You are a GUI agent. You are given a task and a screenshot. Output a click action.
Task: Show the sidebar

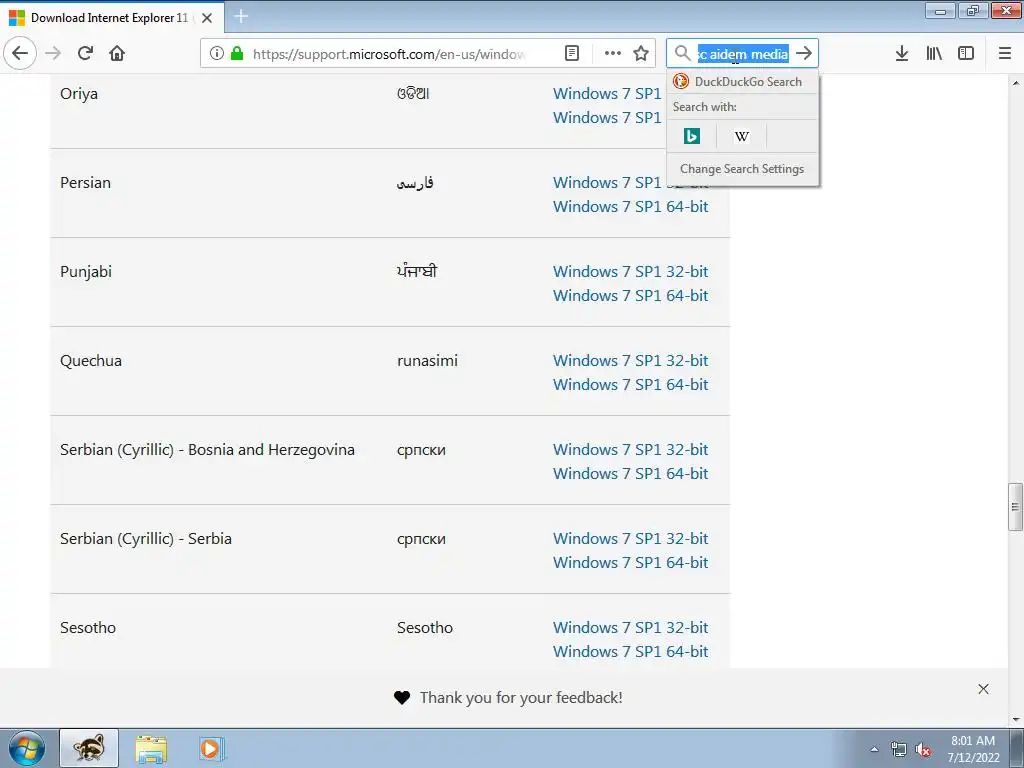tap(966, 53)
